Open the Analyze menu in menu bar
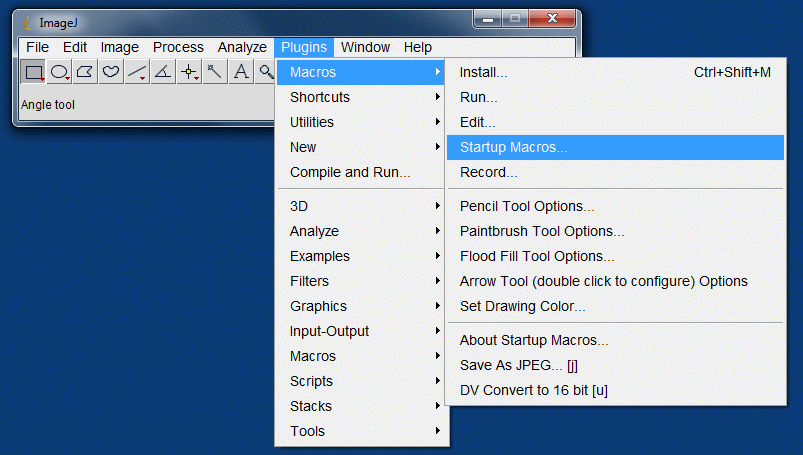 [242, 47]
